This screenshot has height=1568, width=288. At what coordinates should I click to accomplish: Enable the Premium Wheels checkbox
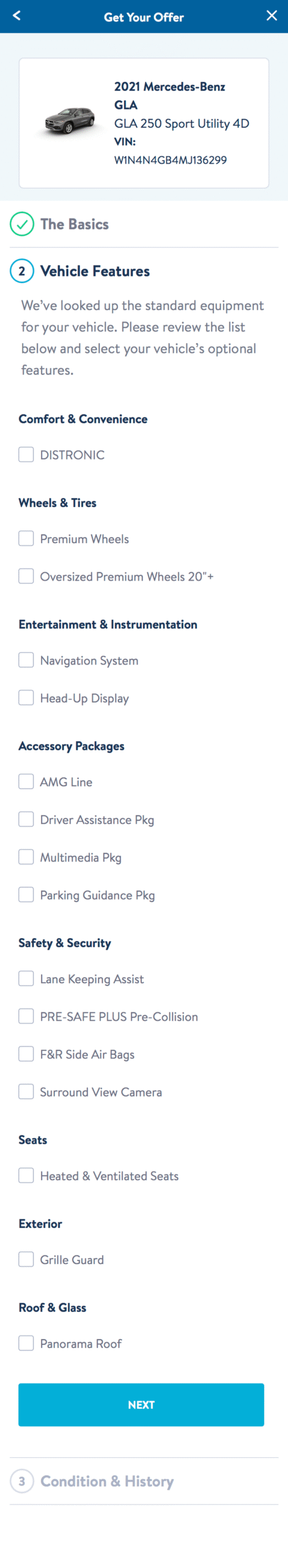click(x=26, y=538)
